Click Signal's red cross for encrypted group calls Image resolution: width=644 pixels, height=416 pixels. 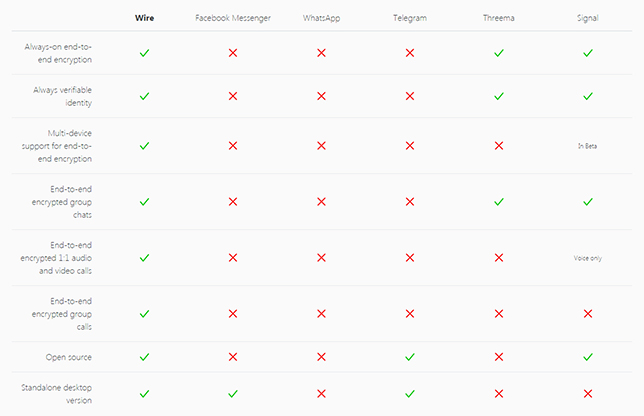pyautogui.click(x=588, y=314)
